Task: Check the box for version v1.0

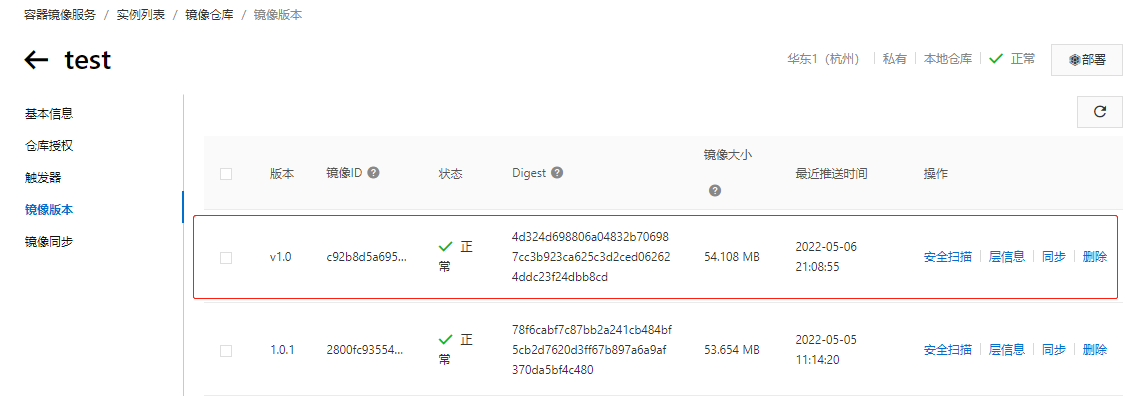Action: (226, 257)
